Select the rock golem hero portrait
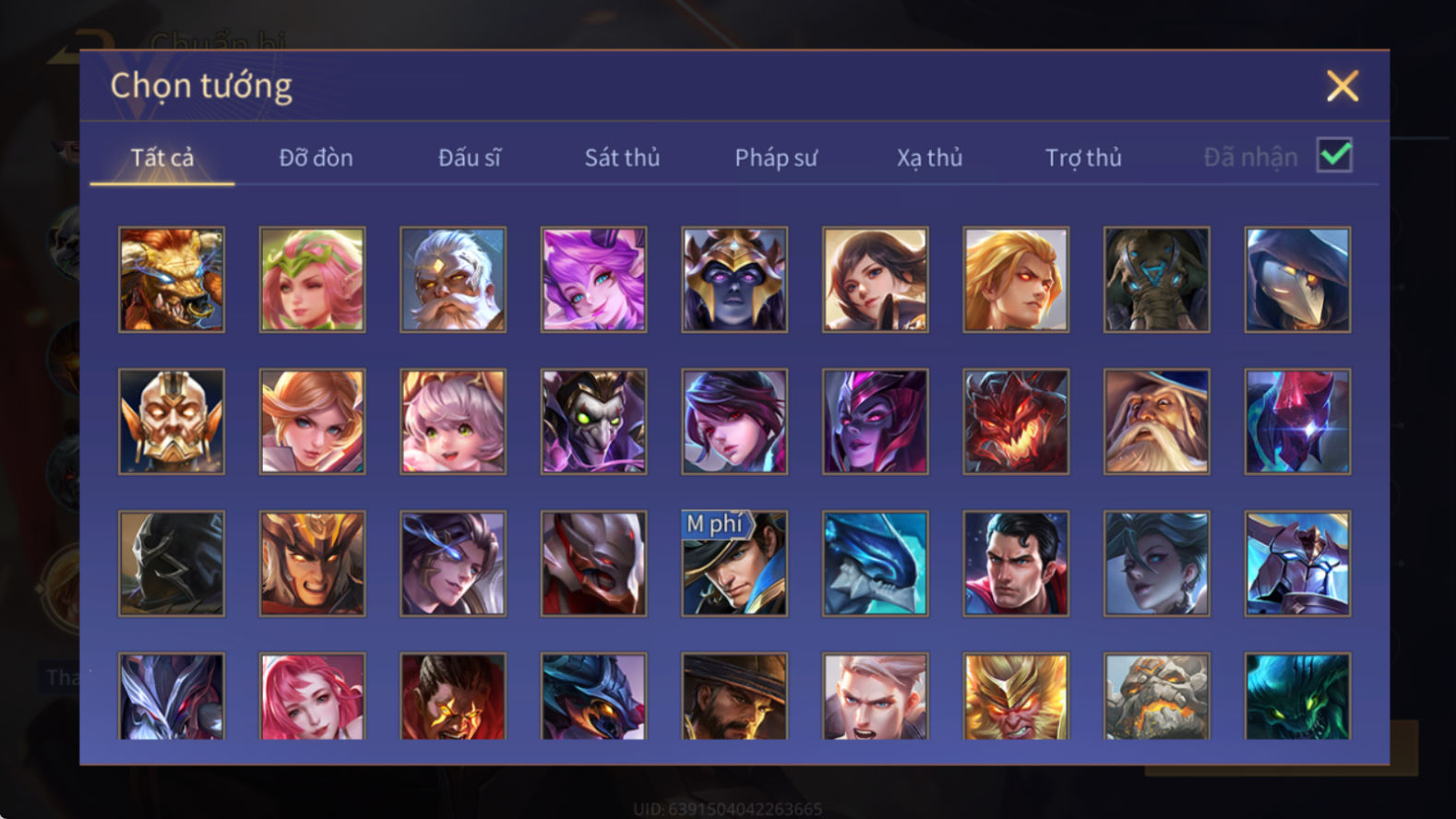Image resolution: width=1456 pixels, height=819 pixels. (x=1156, y=696)
